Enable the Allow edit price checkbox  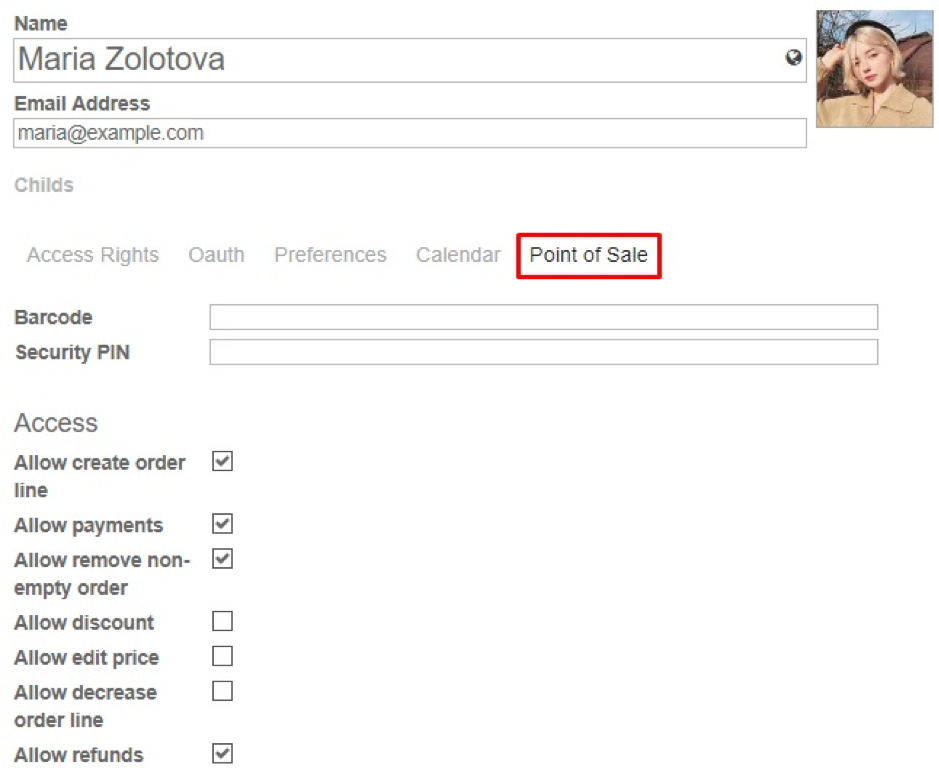pyautogui.click(x=222, y=656)
